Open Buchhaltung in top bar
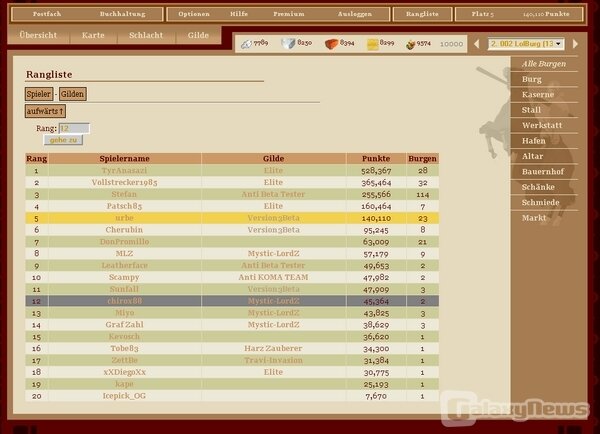Viewport: 600px width, 434px height. click(x=122, y=14)
